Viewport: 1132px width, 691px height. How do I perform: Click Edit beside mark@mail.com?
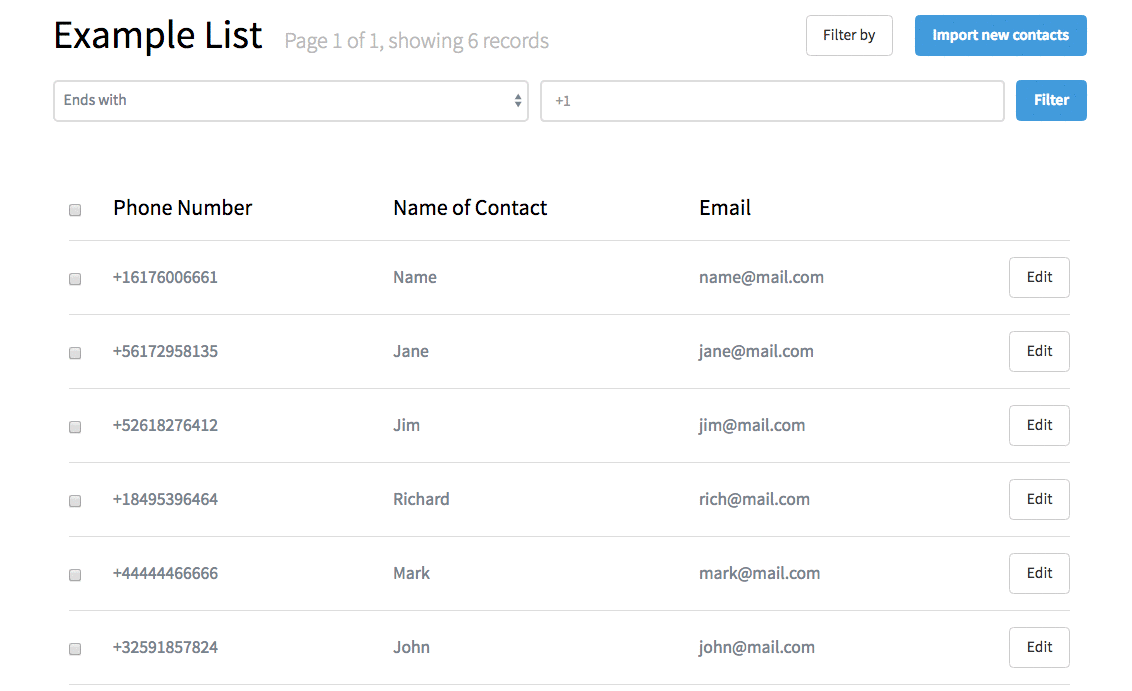(x=1039, y=573)
